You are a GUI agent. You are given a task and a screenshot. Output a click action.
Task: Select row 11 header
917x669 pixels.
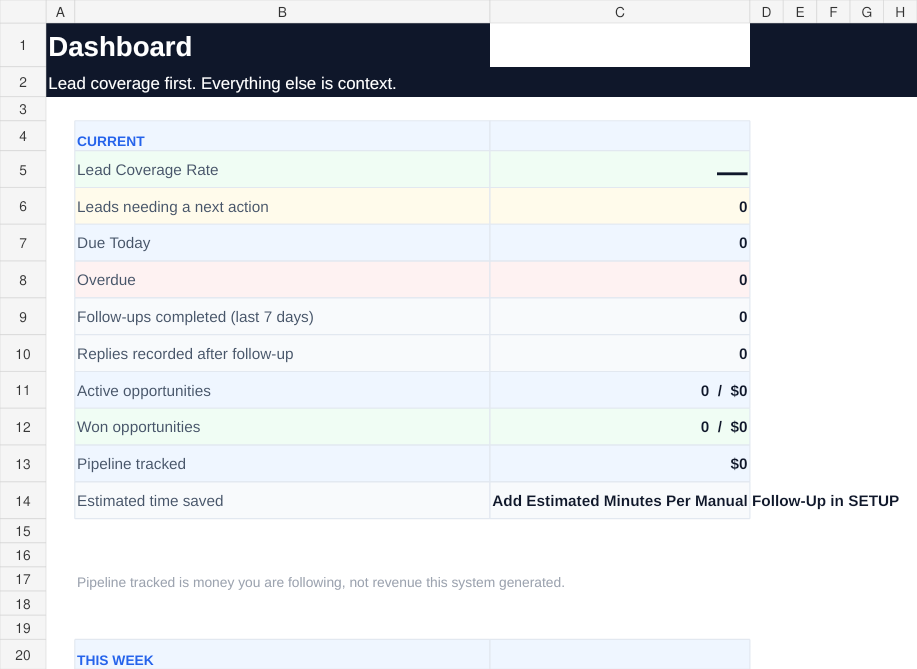tap(23, 390)
